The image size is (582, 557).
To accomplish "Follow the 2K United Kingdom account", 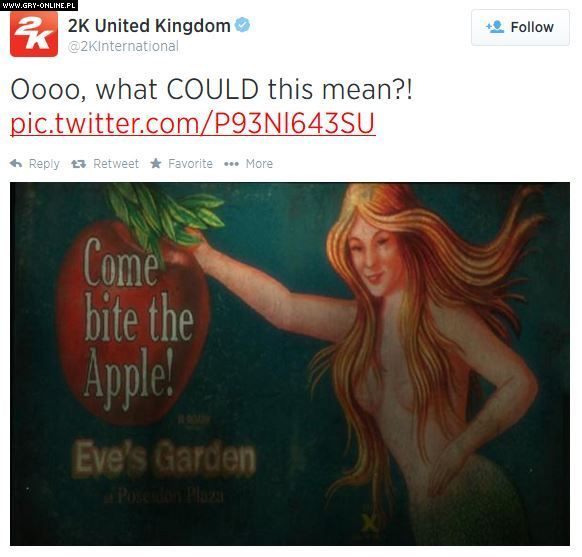I will pyautogui.click(x=520, y=27).
